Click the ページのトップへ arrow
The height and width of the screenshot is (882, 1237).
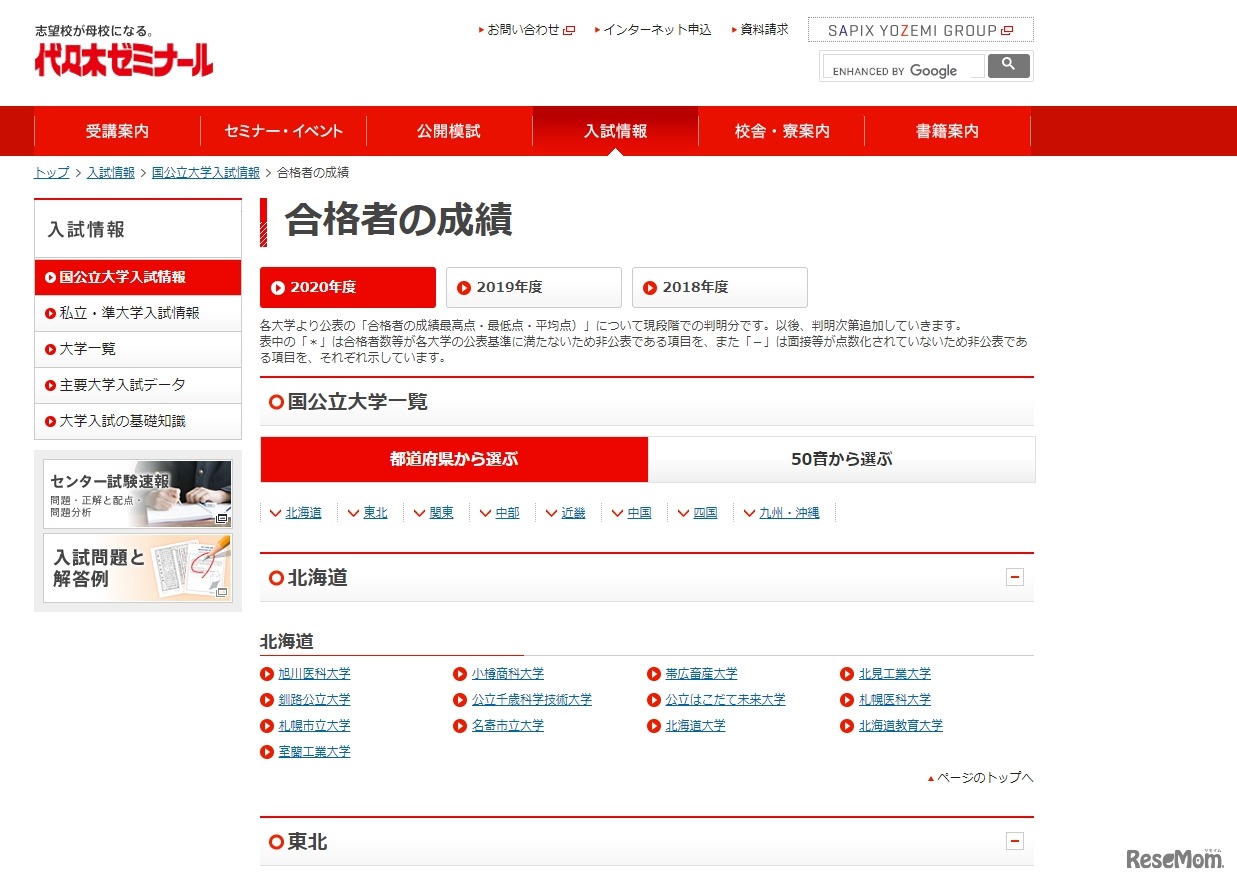pos(929,777)
